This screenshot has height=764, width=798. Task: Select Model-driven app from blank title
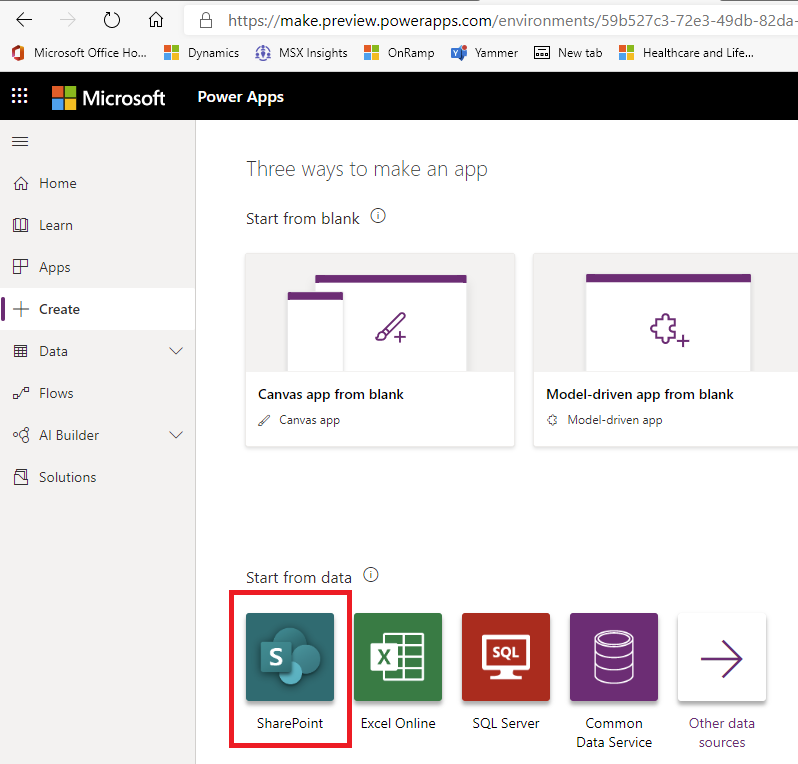click(x=640, y=394)
